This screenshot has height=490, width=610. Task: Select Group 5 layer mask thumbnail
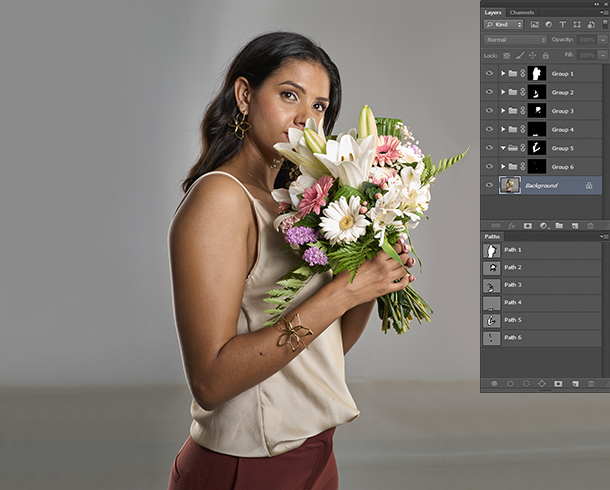tap(537, 148)
